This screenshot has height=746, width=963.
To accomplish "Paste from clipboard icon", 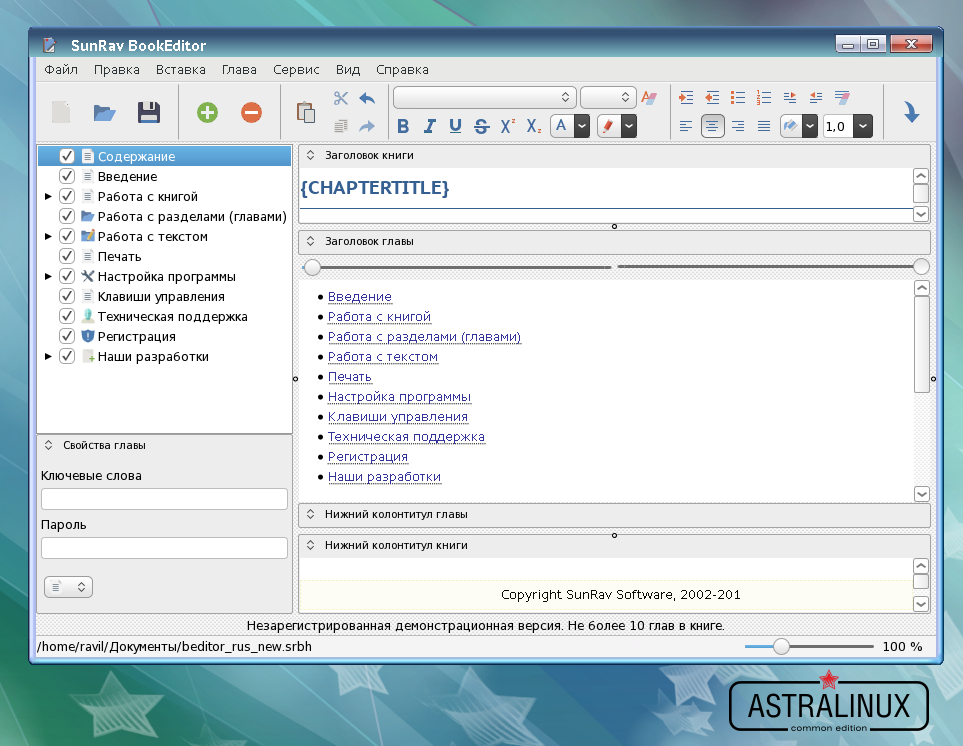I will (305, 112).
